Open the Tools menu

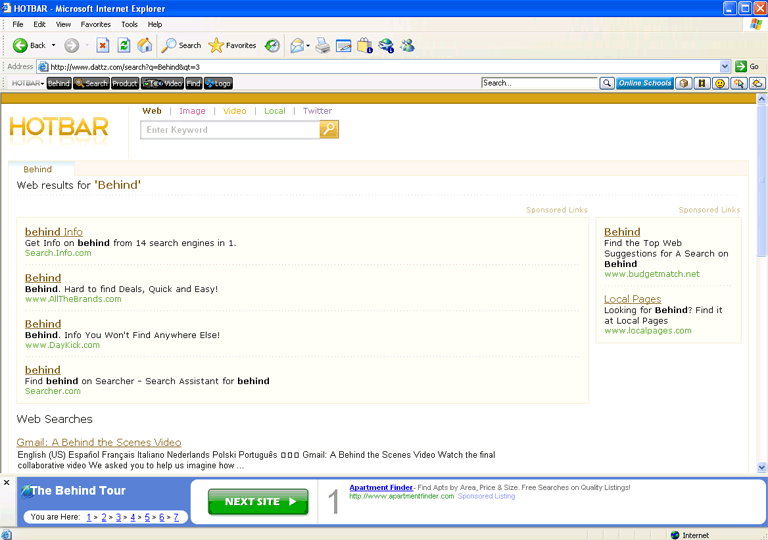coord(130,24)
